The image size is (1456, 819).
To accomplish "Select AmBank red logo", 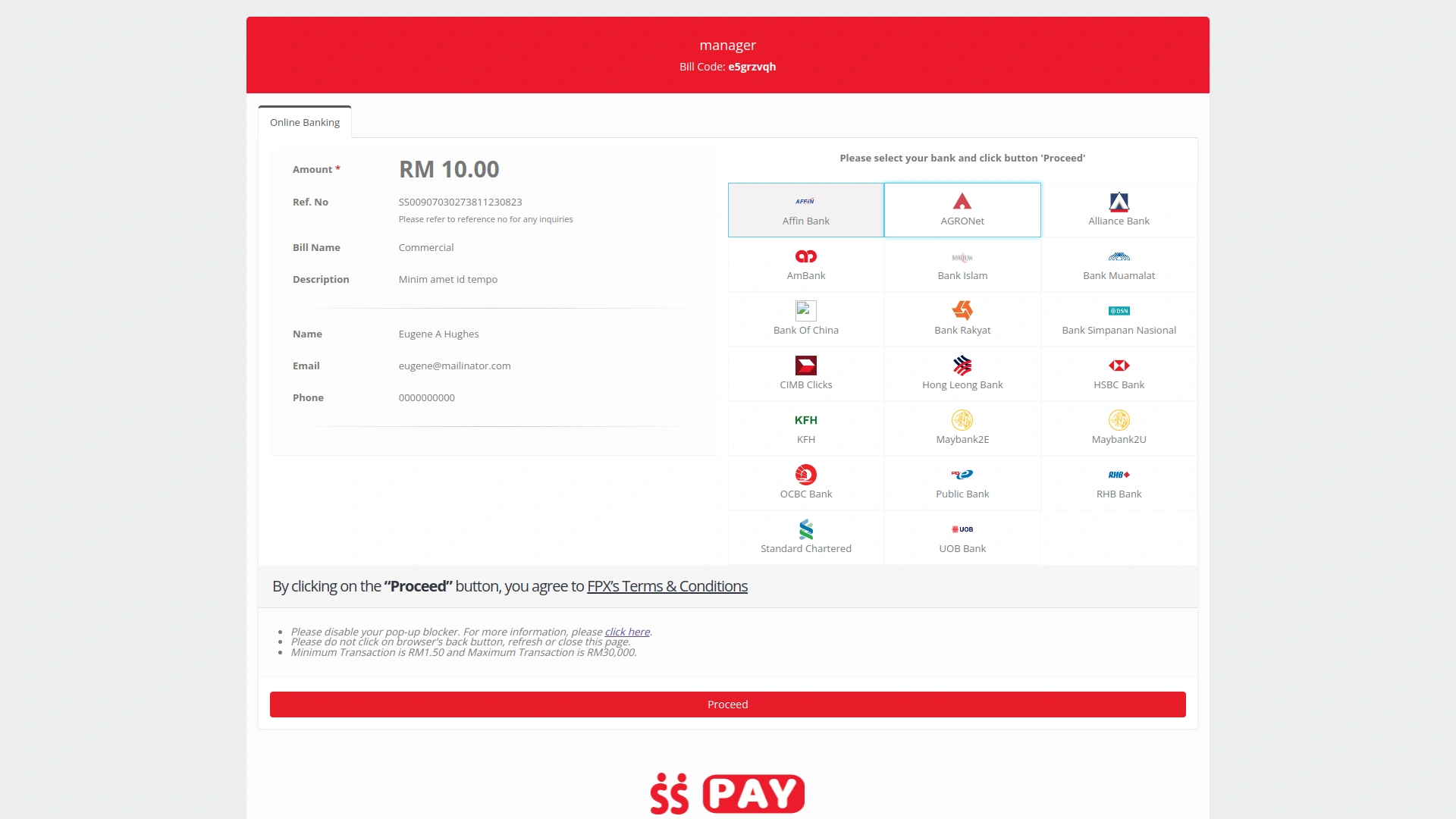I will pos(805,257).
